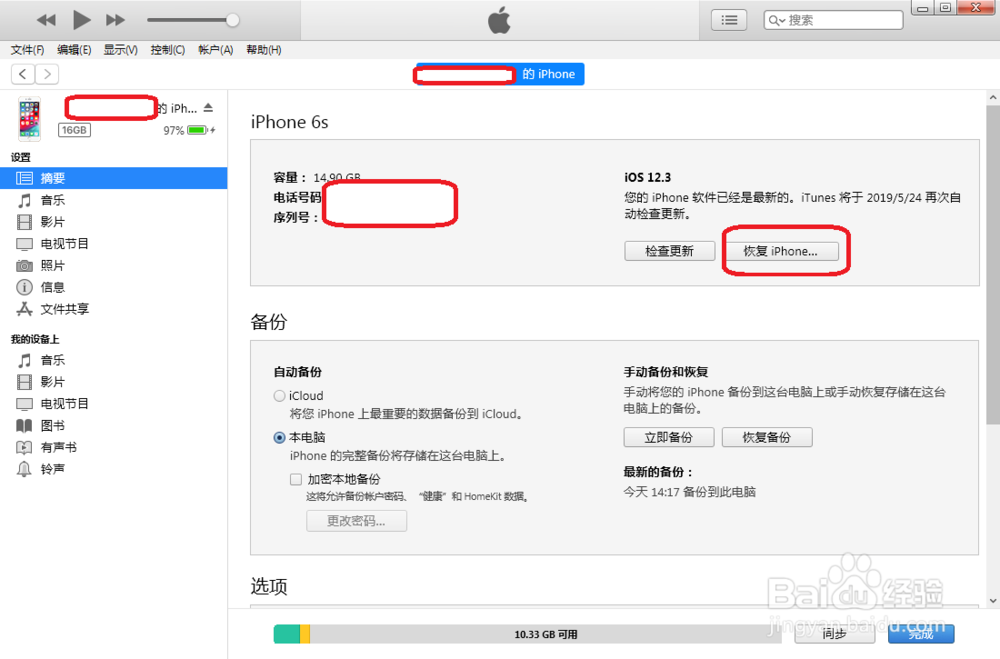This screenshot has height=659, width=1000.
Task: Open the 控制(C) menu
Action: coord(168,50)
